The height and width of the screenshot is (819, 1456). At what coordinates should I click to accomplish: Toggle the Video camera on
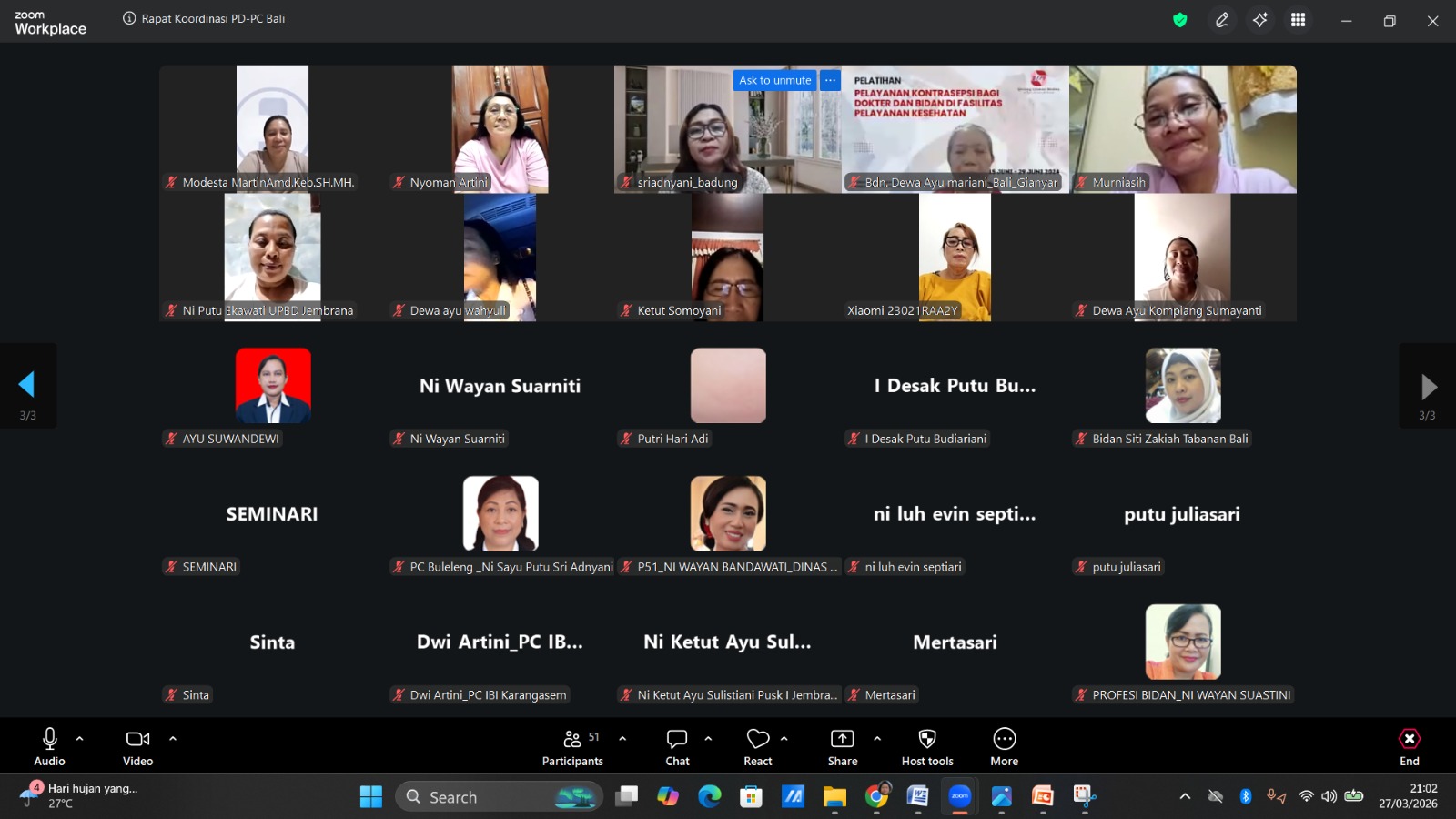(x=137, y=746)
